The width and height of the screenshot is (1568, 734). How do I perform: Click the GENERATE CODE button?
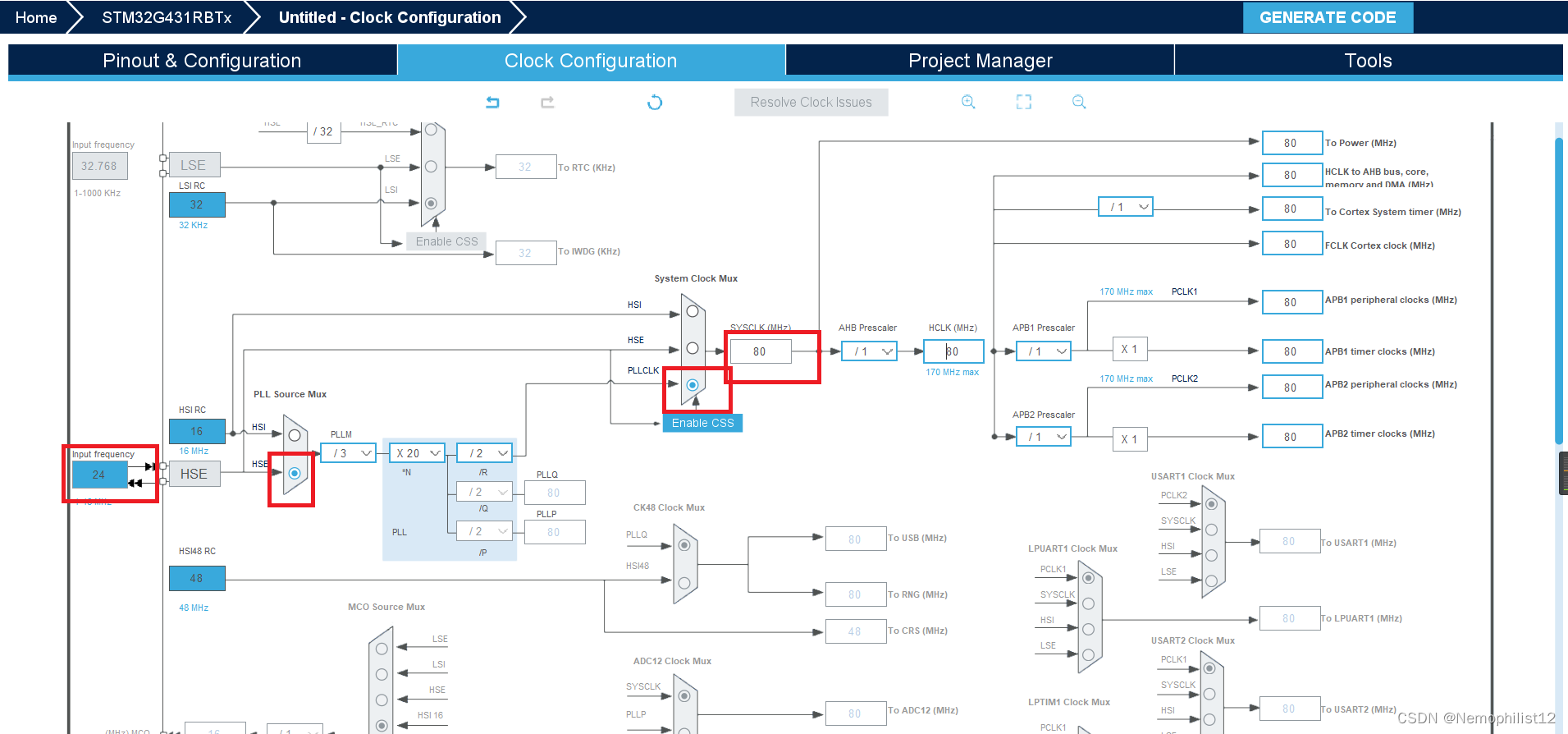pyautogui.click(x=1328, y=17)
